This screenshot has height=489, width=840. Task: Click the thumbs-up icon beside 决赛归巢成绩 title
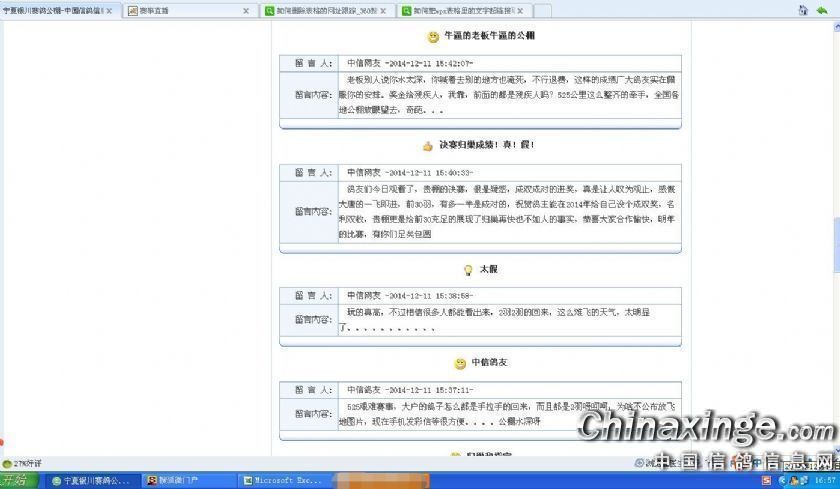[x=427, y=145]
